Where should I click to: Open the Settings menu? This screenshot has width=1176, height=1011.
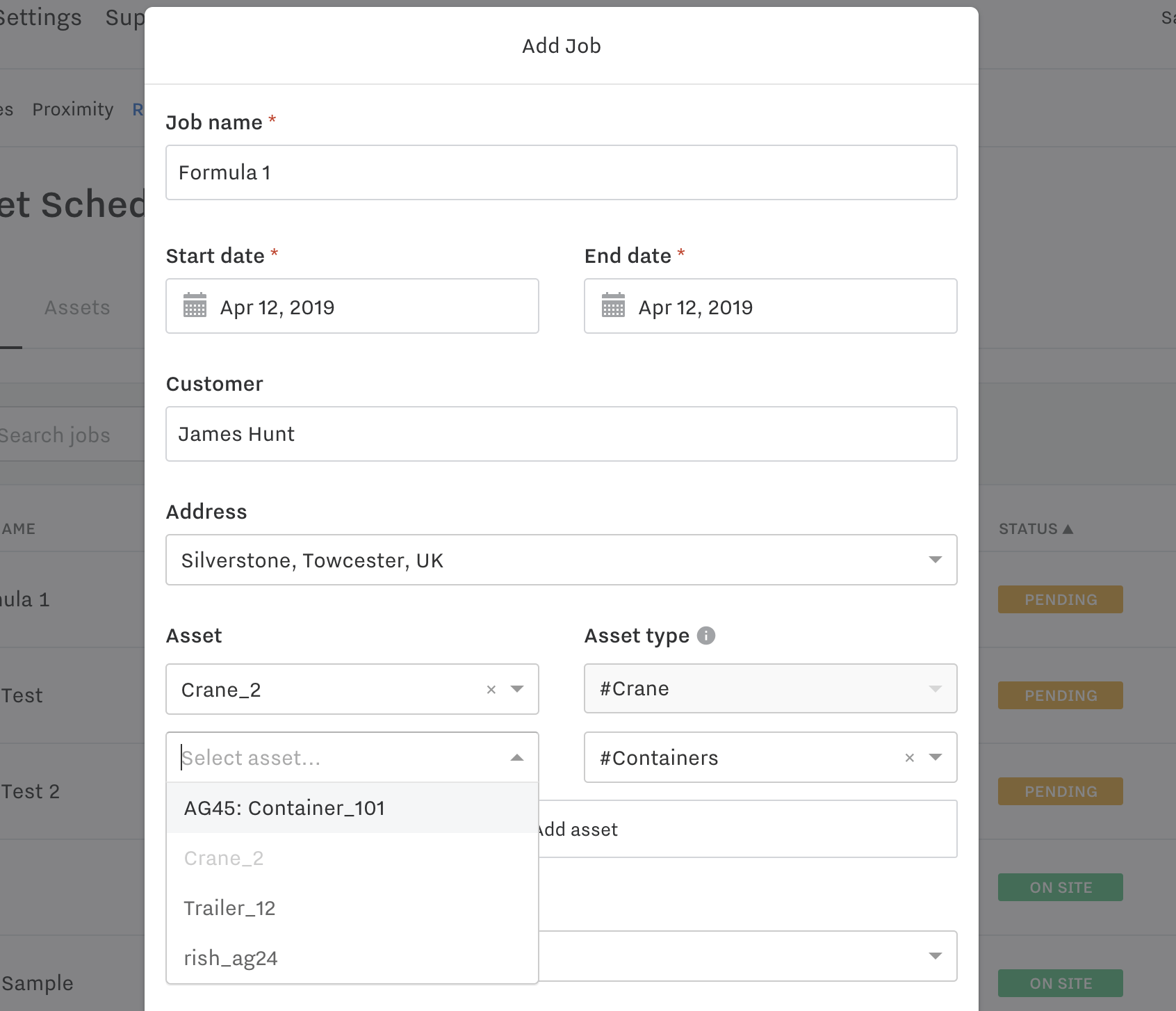(x=40, y=17)
